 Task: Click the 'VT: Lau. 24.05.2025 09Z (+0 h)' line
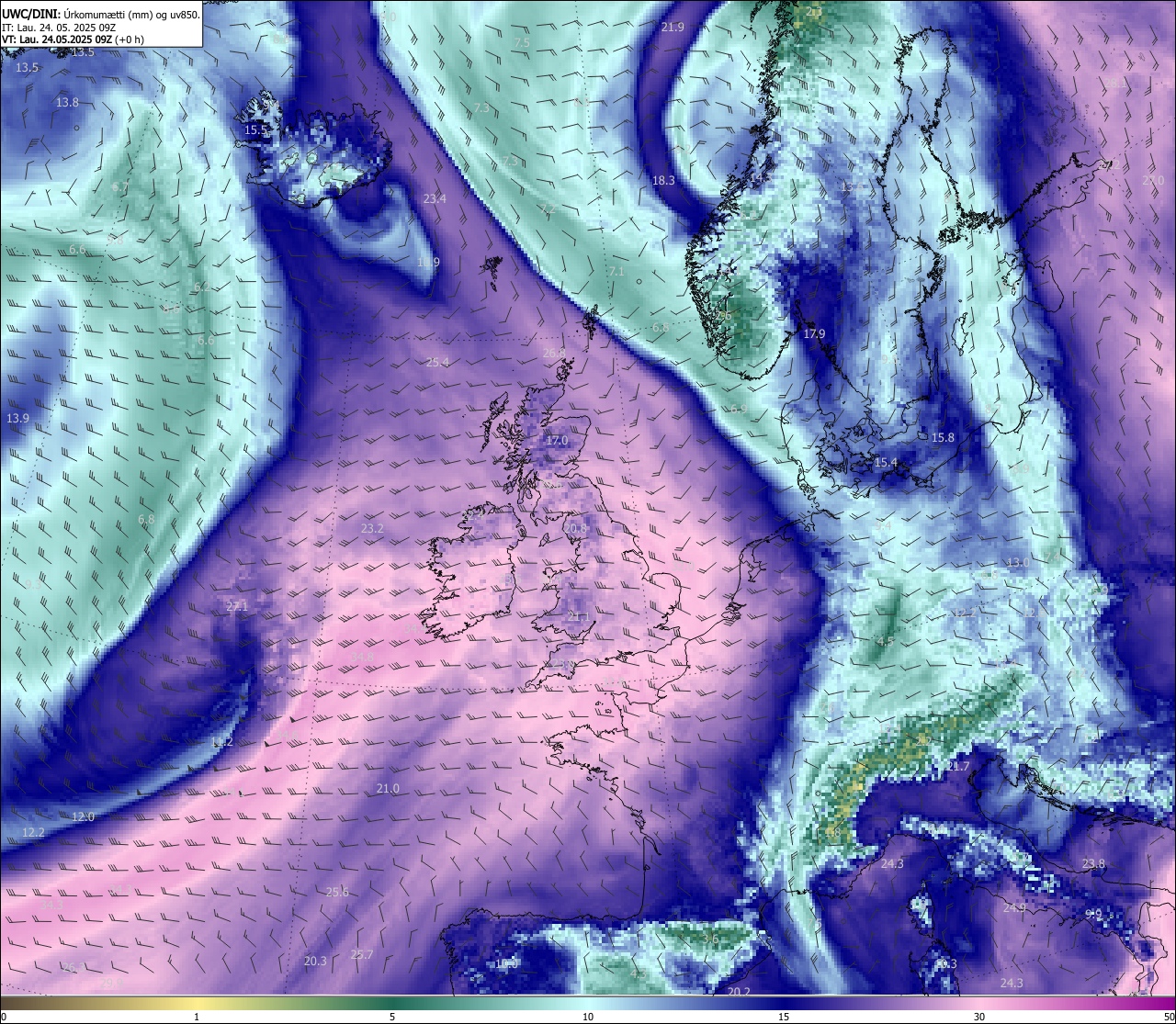click(x=73, y=39)
